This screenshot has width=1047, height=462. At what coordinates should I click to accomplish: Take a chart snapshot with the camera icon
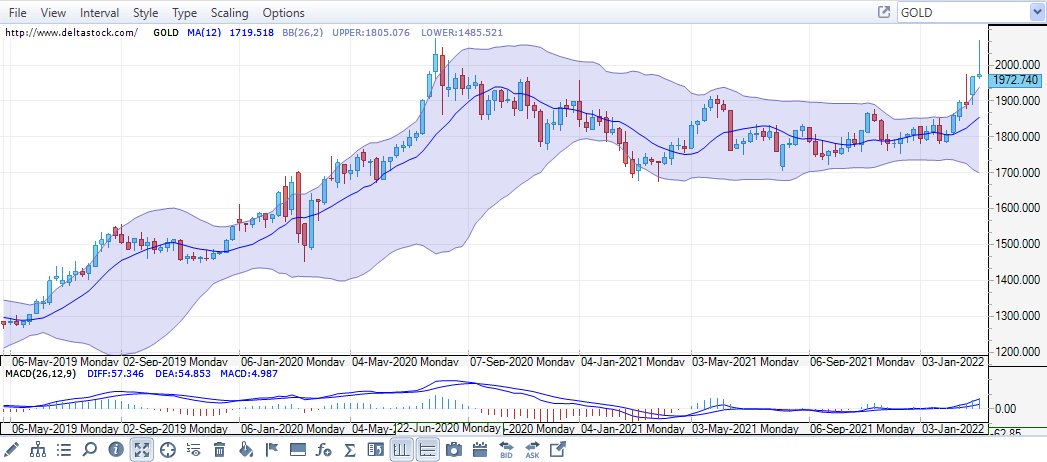point(453,449)
